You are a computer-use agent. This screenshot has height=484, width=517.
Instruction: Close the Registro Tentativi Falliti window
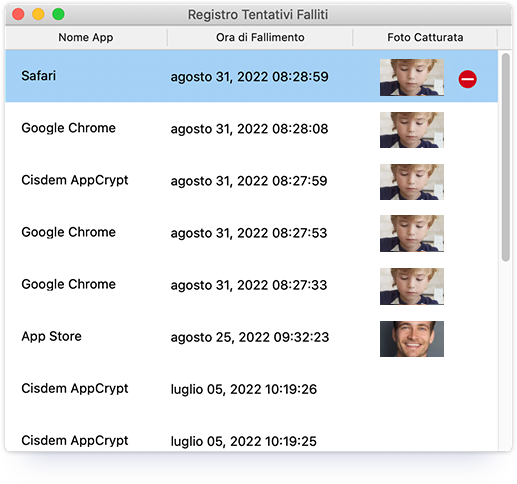18,14
